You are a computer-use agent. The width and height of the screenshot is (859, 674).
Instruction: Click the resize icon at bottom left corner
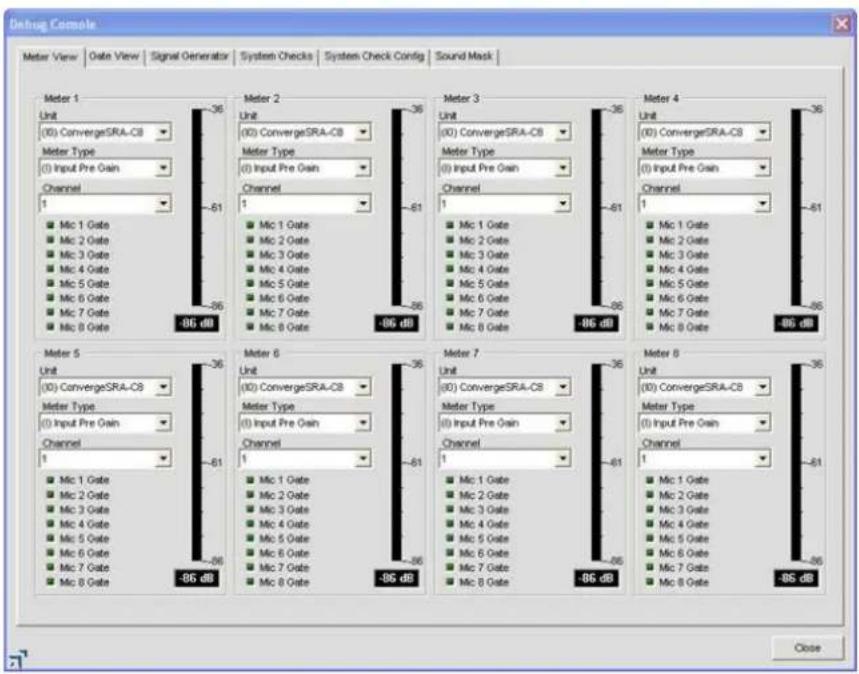(x=18, y=659)
